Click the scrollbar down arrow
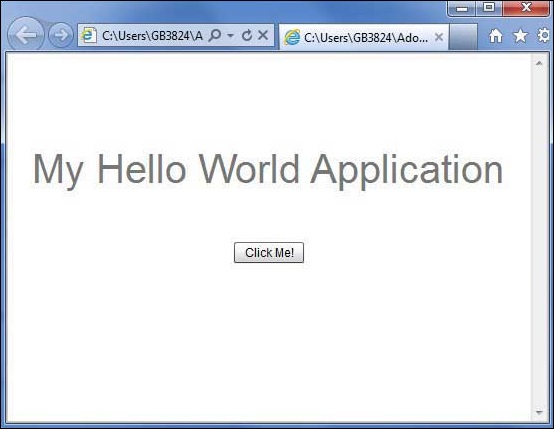 539,412
